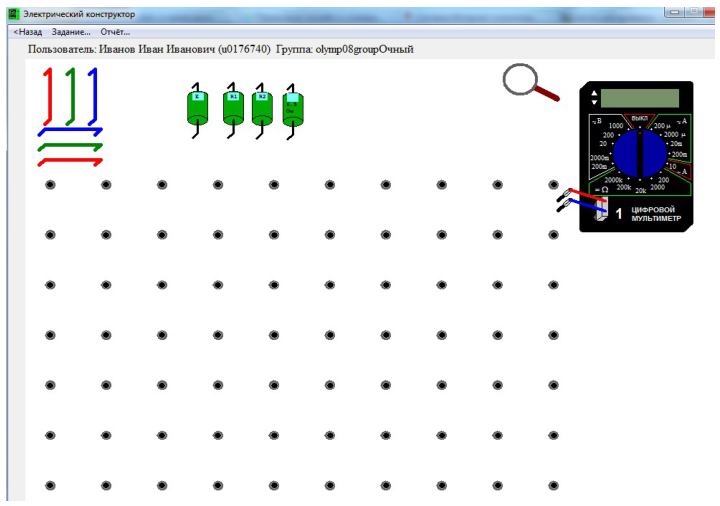Set dial to 200k ohm range
This screenshot has width=720, height=506.
[x=624, y=187]
